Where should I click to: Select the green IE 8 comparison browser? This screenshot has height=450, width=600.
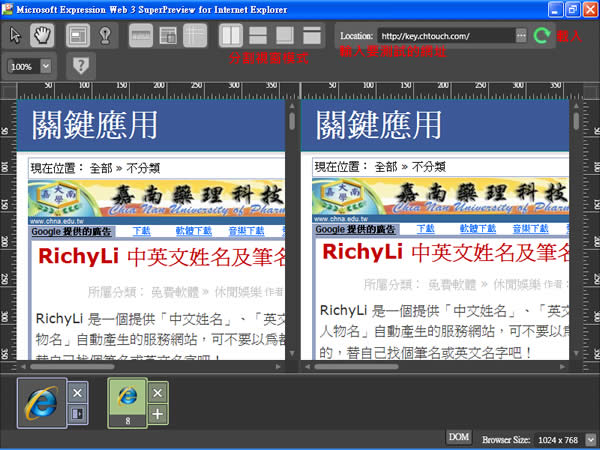click(x=127, y=403)
